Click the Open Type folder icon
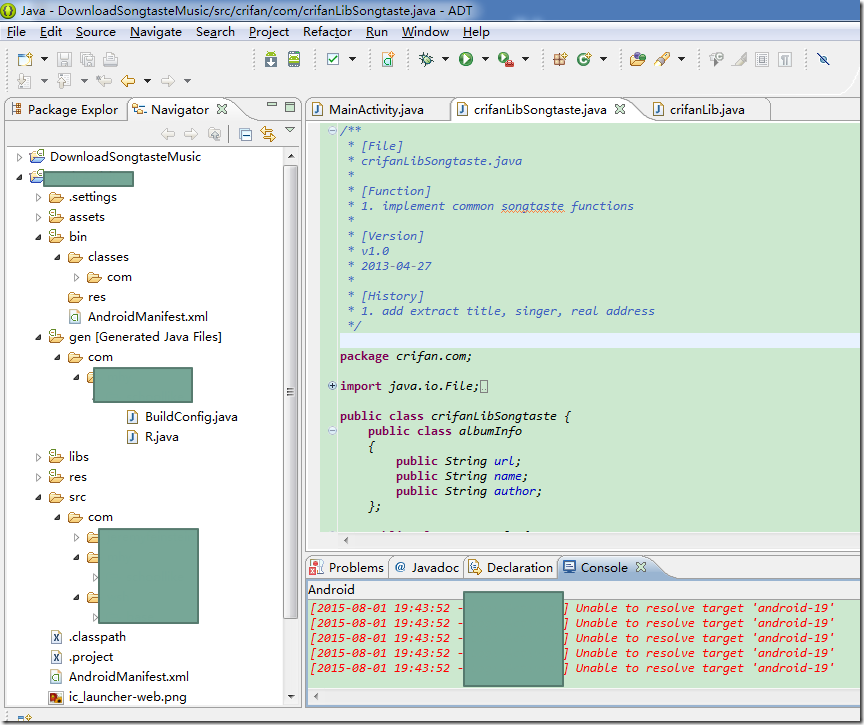The image size is (864, 725). coord(637,59)
